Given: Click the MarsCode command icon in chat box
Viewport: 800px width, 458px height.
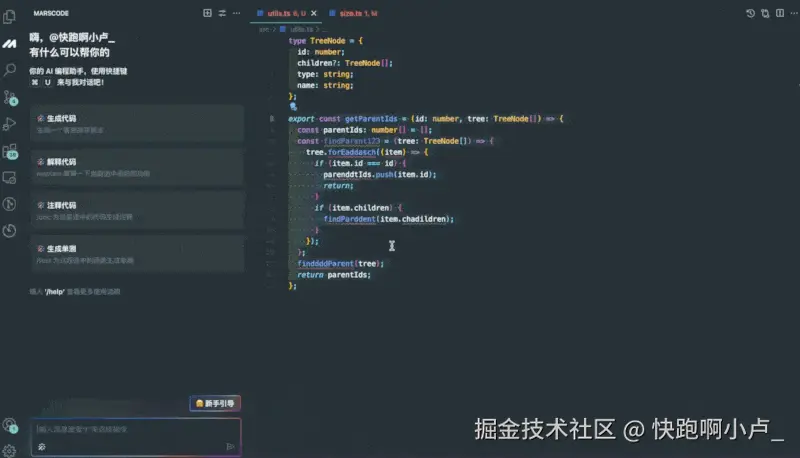Looking at the screenshot, I should 42,447.
